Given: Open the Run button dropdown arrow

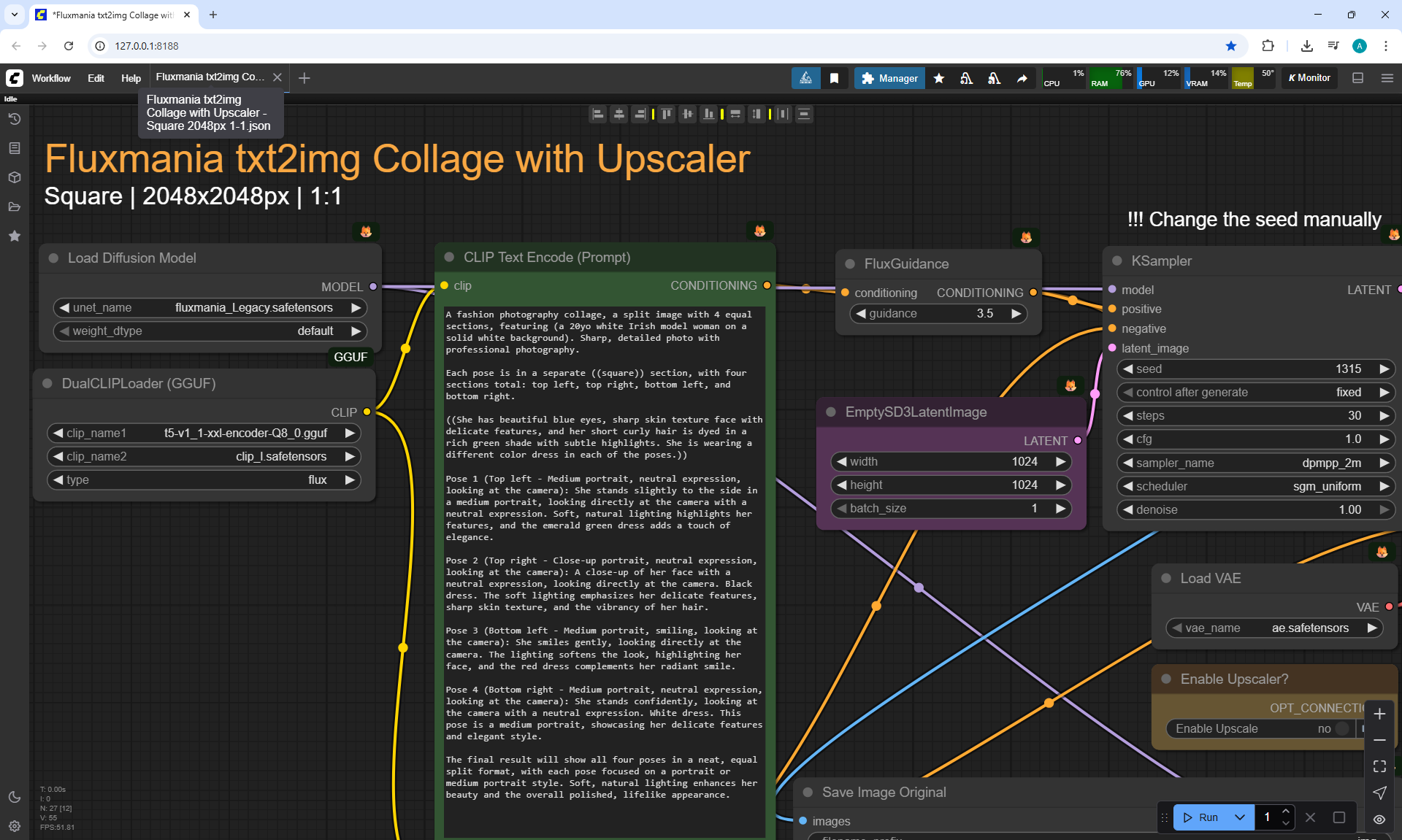Looking at the screenshot, I should [x=1240, y=817].
